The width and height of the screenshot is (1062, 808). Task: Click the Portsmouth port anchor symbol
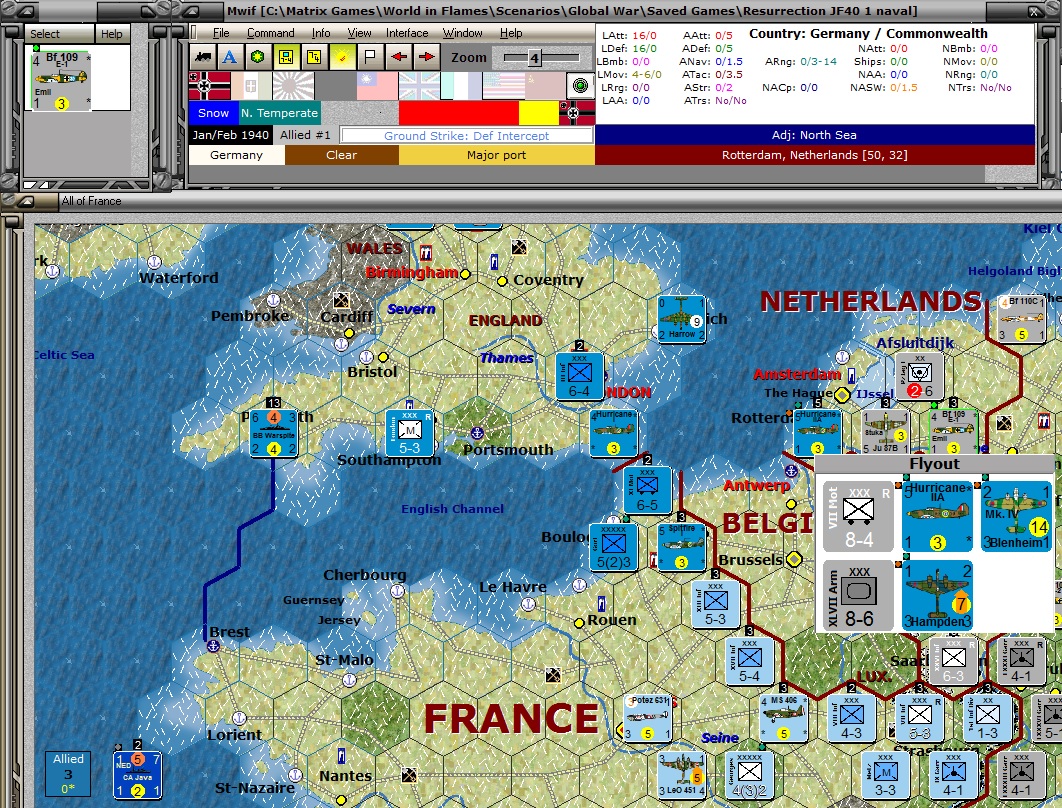pyautogui.click(x=477, y=433)
